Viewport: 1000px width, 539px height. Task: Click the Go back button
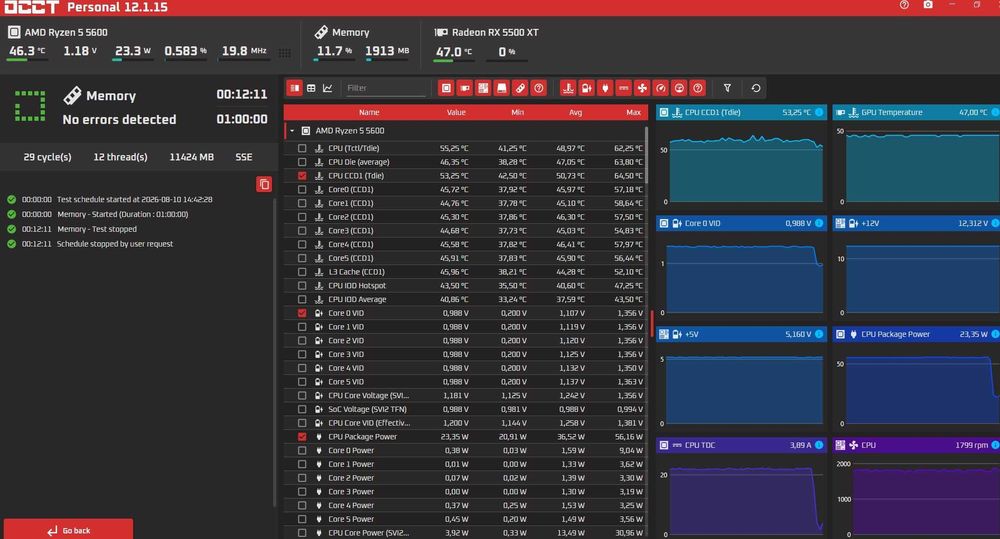(x=68, y=529)
